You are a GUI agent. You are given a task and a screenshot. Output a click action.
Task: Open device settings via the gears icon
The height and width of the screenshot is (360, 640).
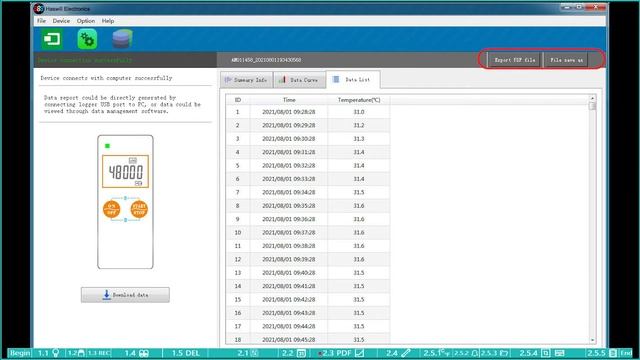[x=87, y=39]
